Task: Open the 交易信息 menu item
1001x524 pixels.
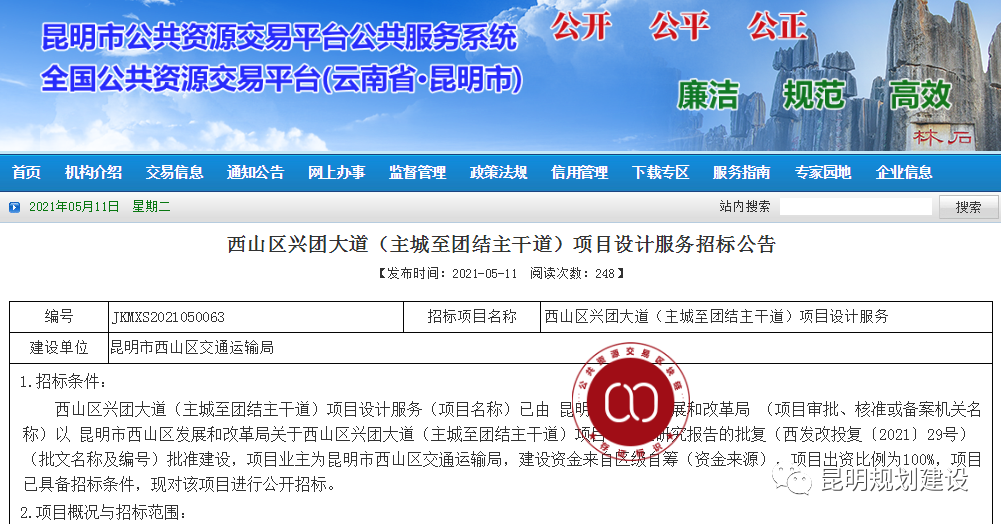Action: pos(174,172)
